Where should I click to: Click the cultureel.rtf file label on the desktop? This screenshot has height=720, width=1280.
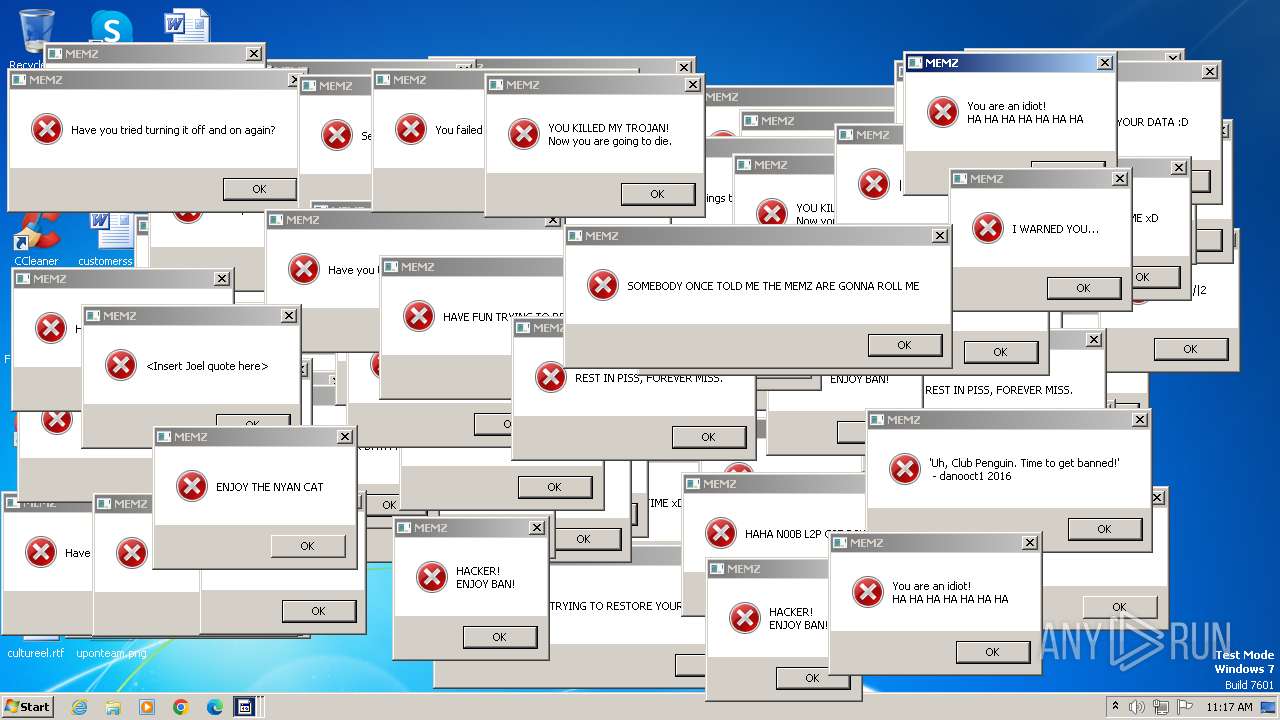point(35,653)
